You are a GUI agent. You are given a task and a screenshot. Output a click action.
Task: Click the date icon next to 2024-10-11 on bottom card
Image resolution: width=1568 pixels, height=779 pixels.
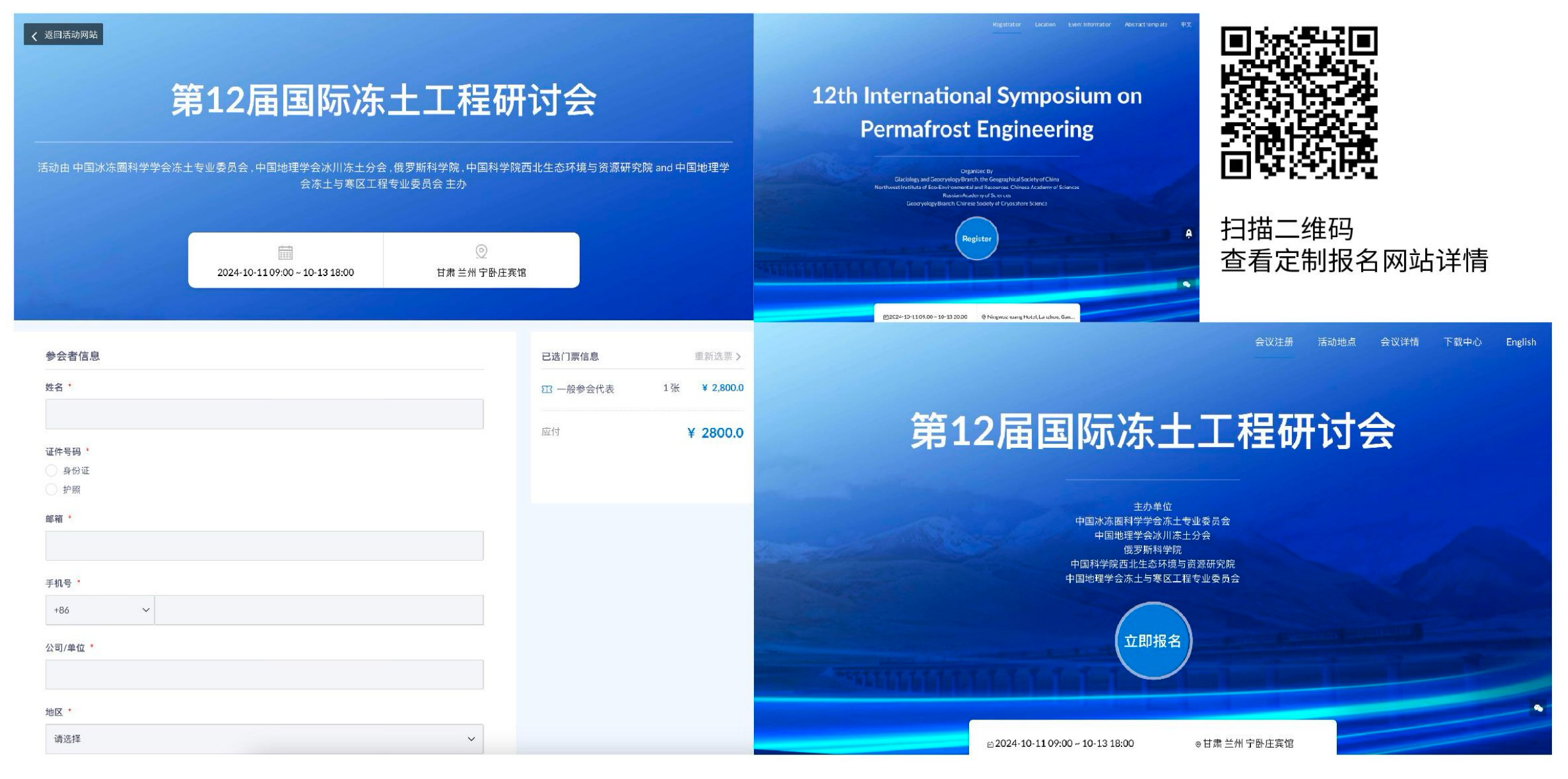coord(991,744)
